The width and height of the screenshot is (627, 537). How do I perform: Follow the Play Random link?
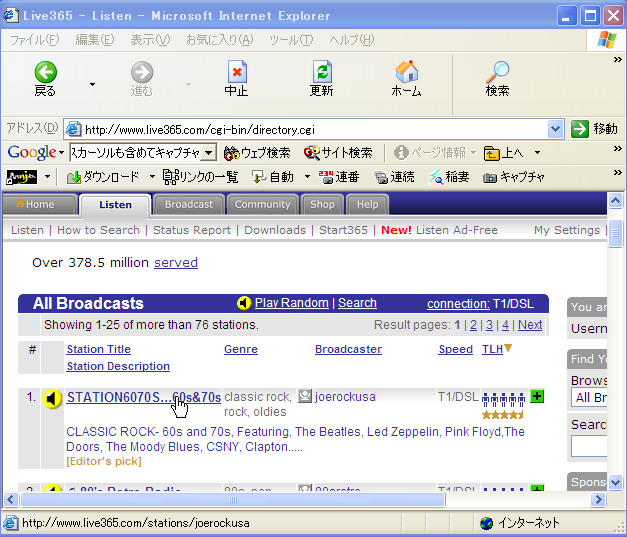tap(292, 303)
